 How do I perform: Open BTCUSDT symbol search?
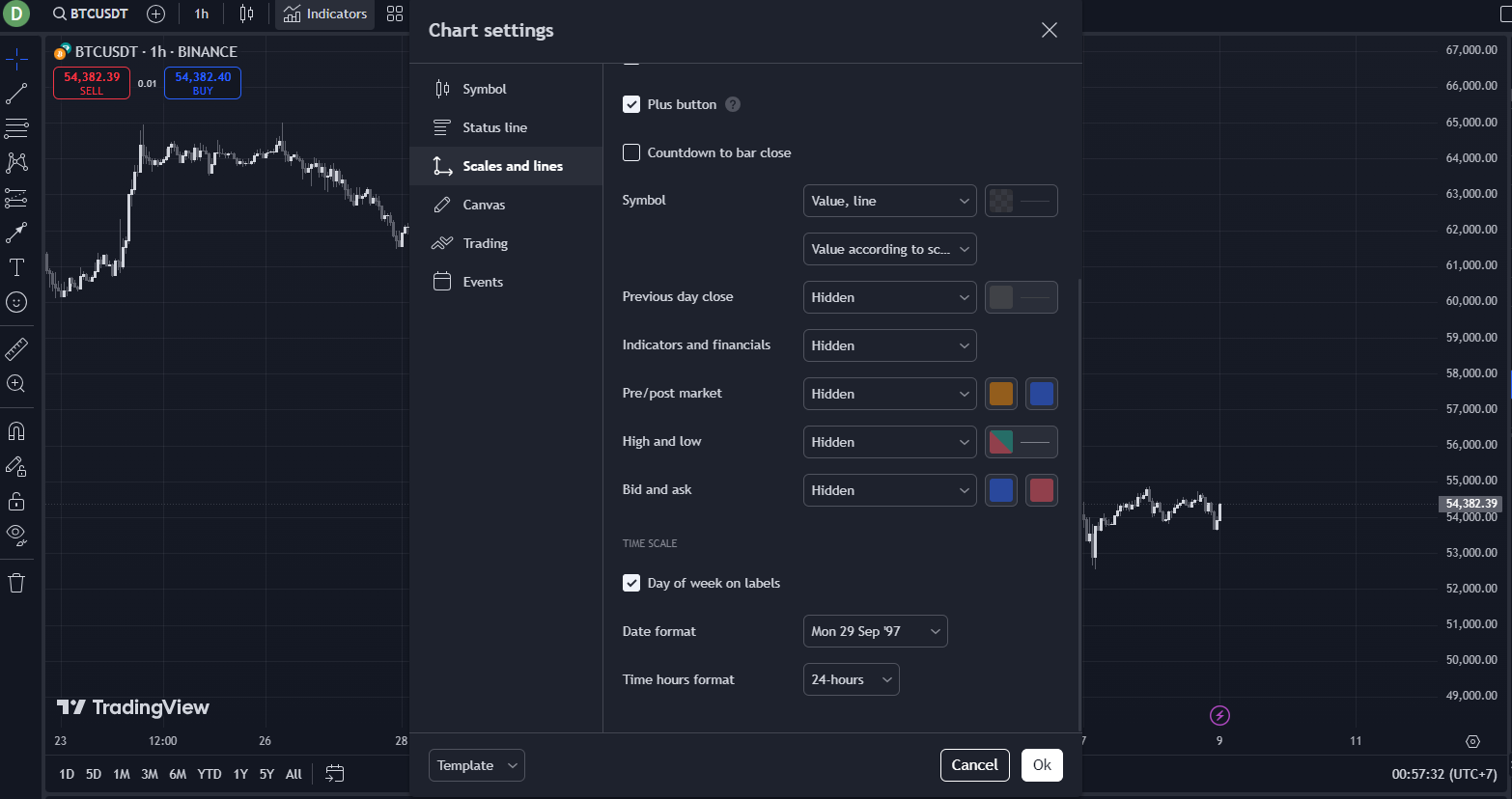[x=90, y=14]
